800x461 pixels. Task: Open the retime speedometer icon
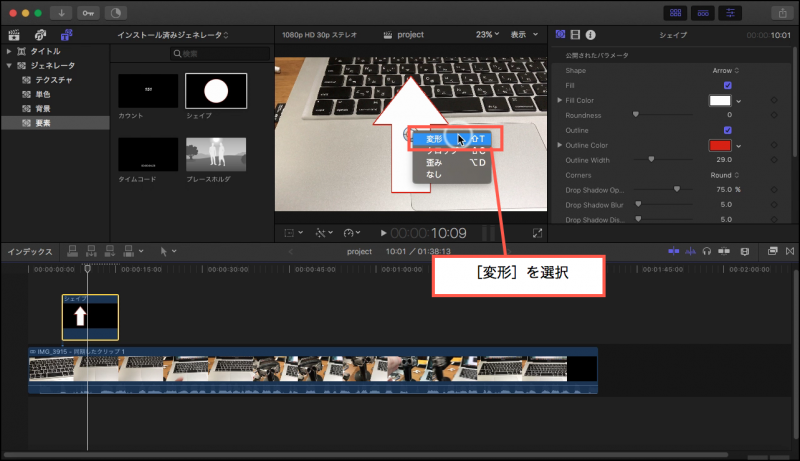coord(348,233)
